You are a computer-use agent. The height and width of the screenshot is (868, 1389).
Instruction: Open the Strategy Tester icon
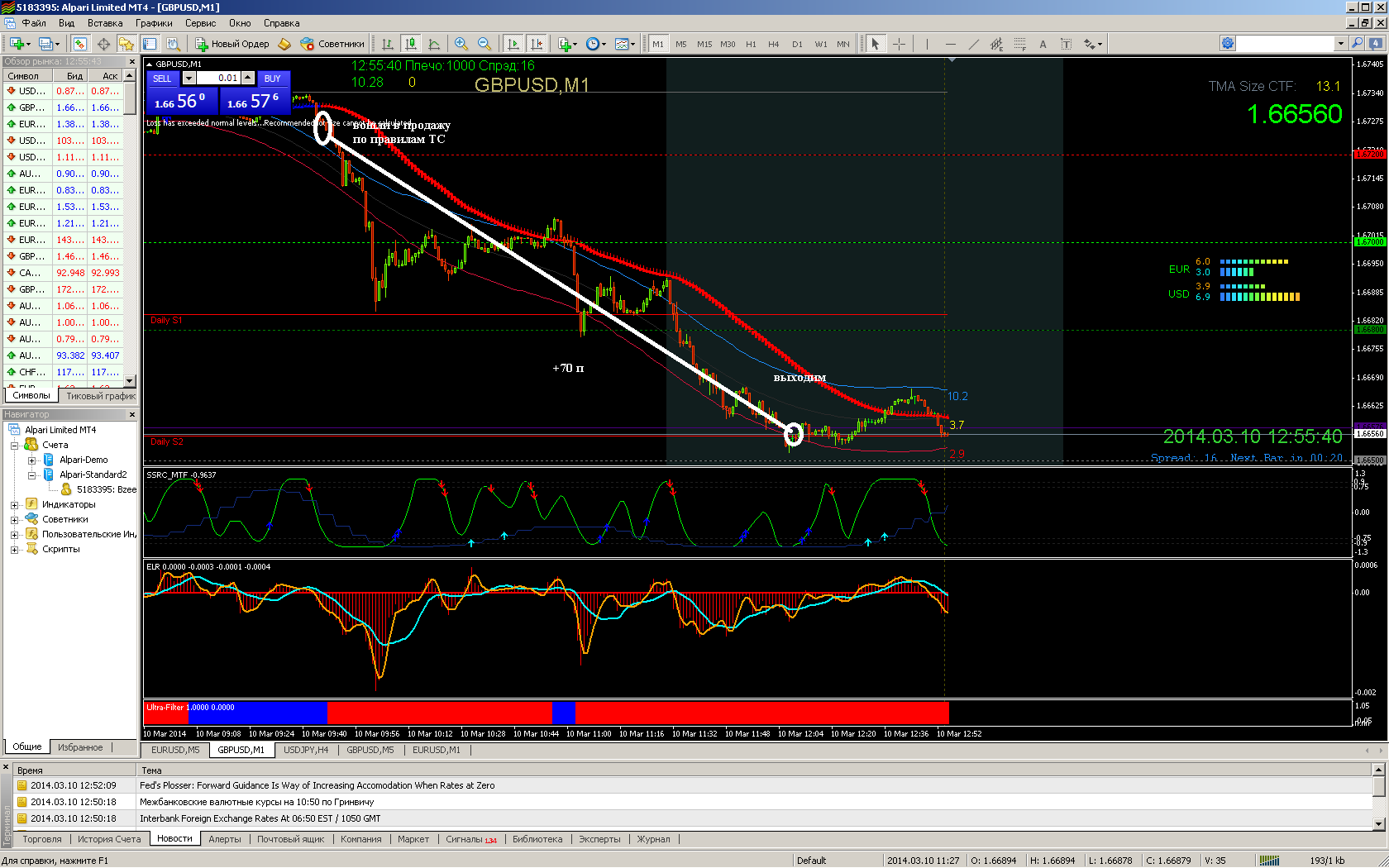pyautogui.click(x=173, y=44)
